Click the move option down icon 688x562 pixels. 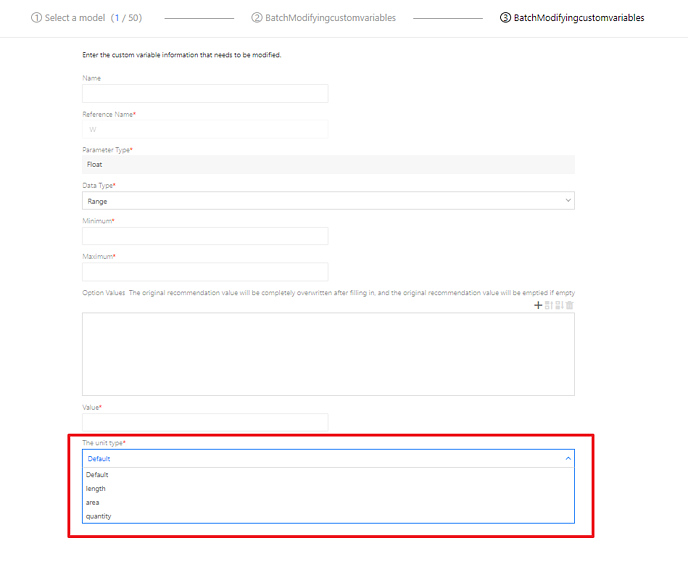pyautogui.click(x=559, y=305)
